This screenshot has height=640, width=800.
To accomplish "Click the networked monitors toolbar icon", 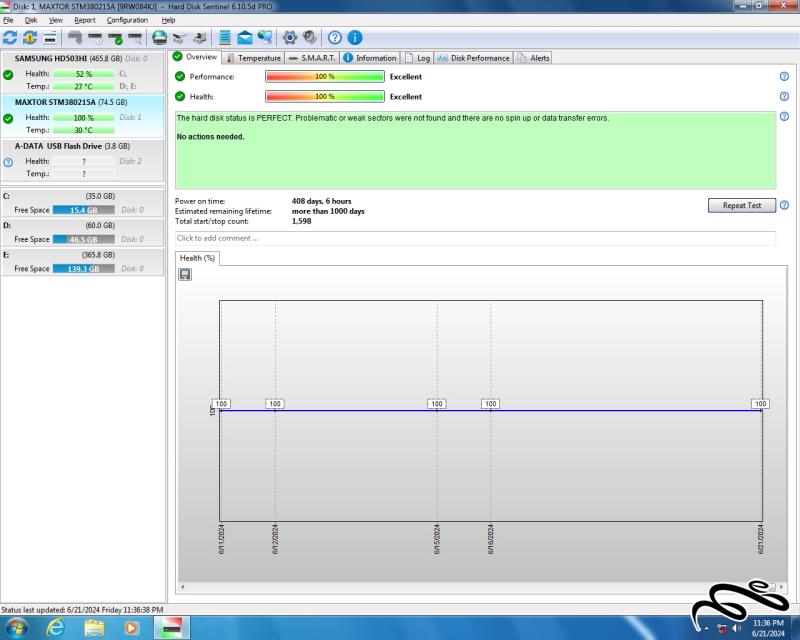I will click(265, 38).
